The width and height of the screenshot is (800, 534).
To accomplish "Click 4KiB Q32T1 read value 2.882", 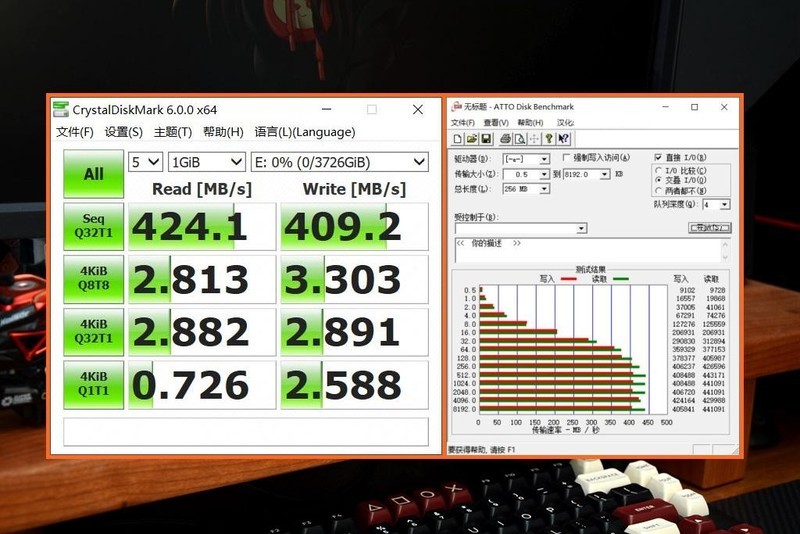I will coord(202,332).
